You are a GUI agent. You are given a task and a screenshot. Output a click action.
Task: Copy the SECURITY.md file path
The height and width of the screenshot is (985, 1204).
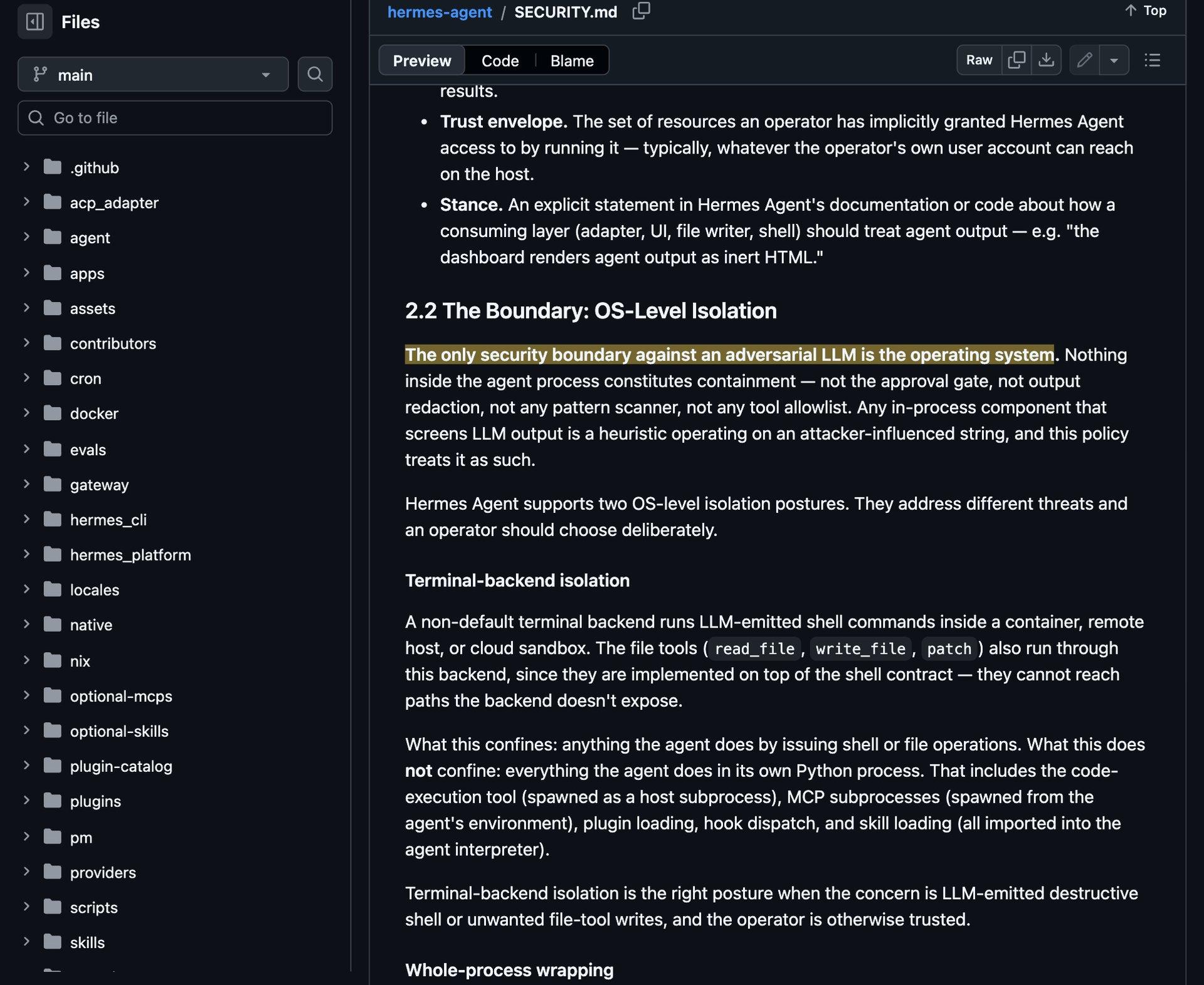(641, 11)
